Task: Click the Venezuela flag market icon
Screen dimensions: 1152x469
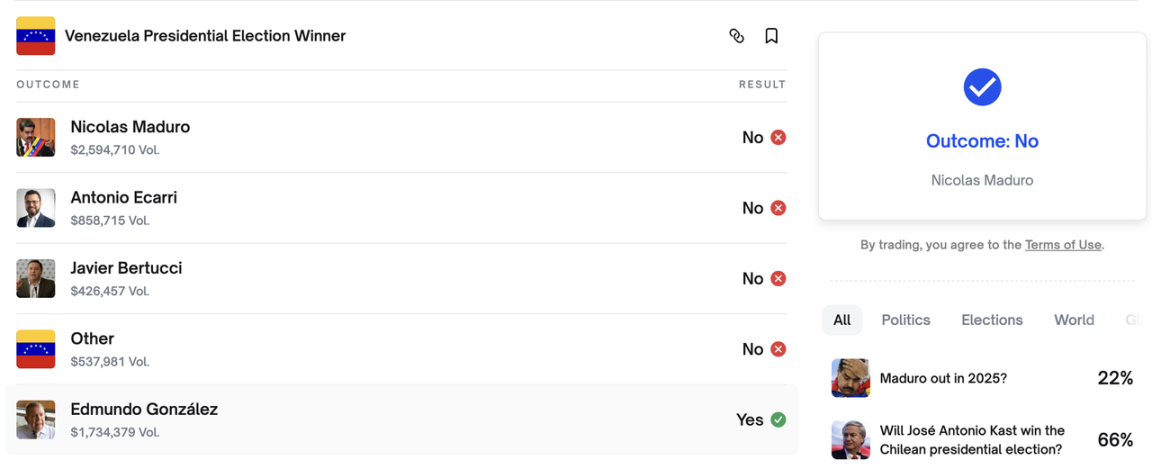Action: [35, 36]
